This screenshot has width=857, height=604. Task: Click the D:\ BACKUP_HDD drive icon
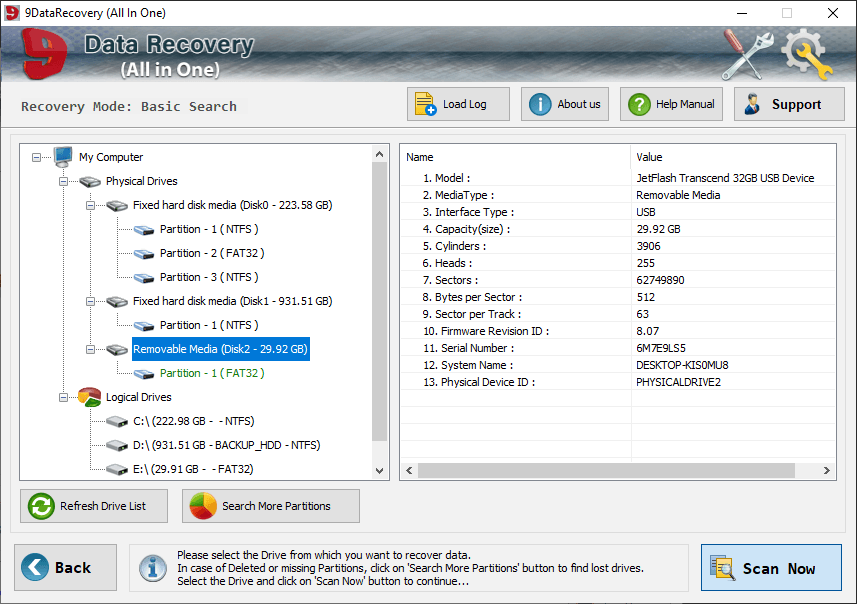pyautogui.click(x=117, y=445)
